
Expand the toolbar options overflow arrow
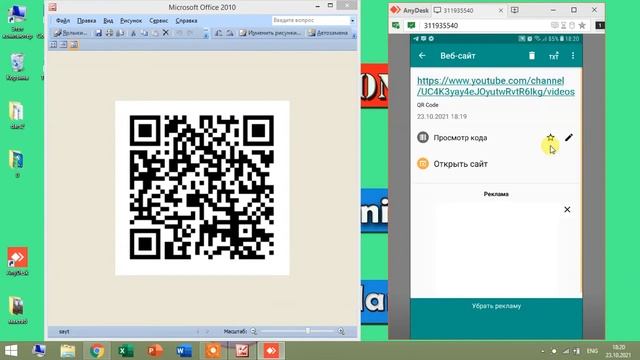pos(354,35)
